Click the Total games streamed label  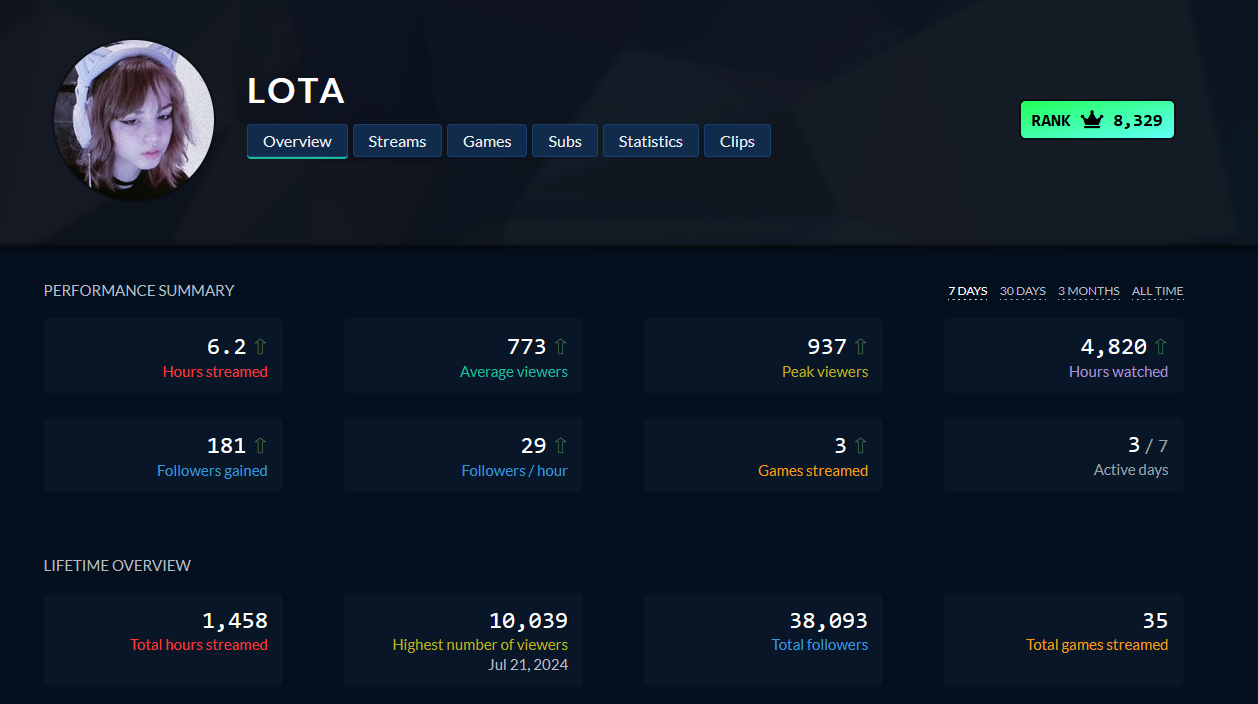point(1097,644)
